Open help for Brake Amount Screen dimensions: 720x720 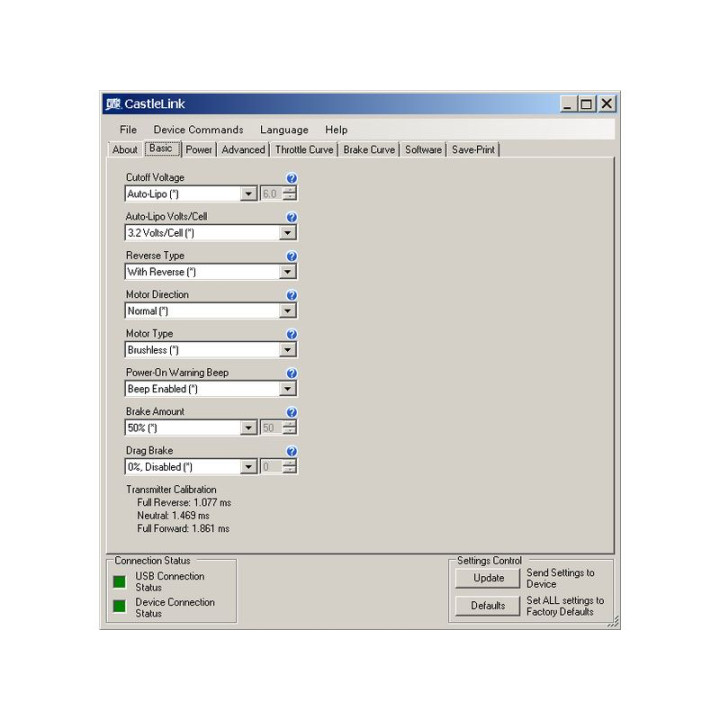pos(291,412)
